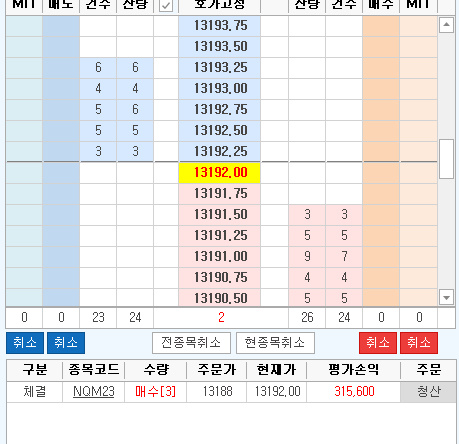The width and height of the screenshot is (459, 444).
Task: Select the highlighted current price 13192.00 cell
Action: pyautogui.click(x=220, y=173)
